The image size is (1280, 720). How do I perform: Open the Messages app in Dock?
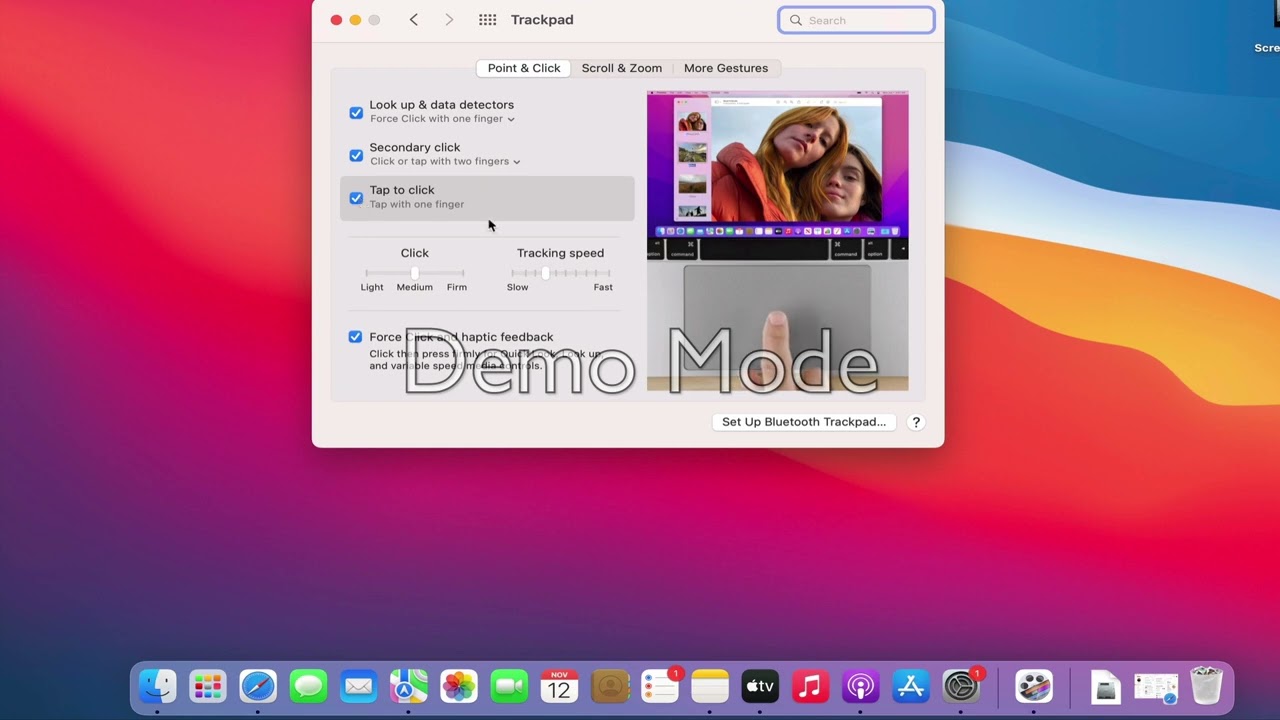(x=308, y=686)
